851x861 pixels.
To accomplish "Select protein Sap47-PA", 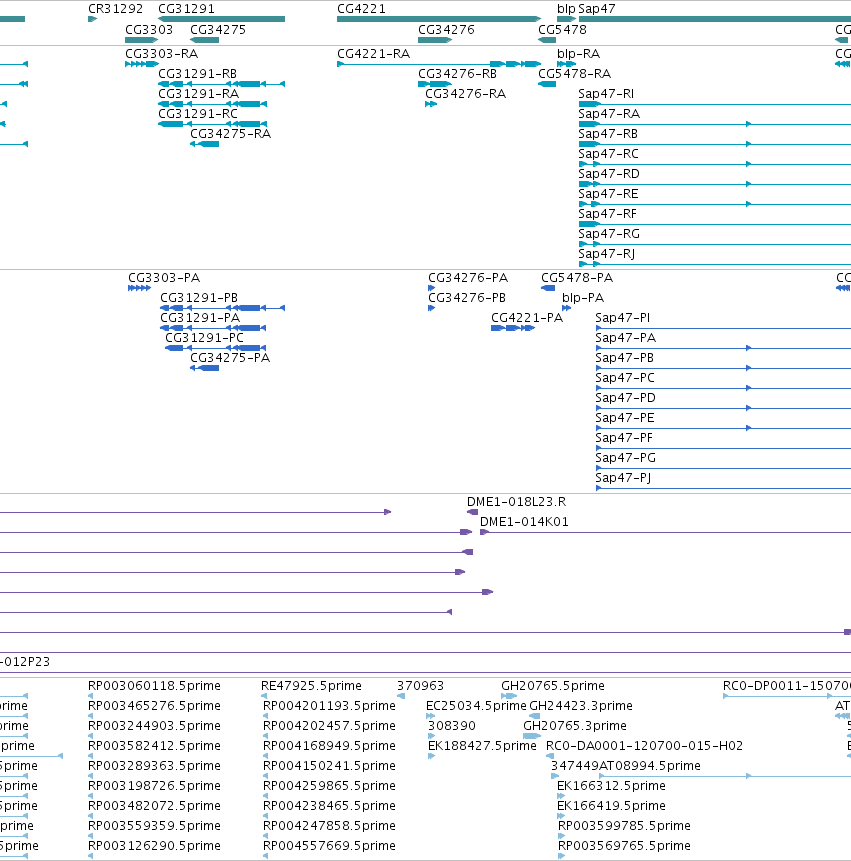I will click(x=625, y=338).
